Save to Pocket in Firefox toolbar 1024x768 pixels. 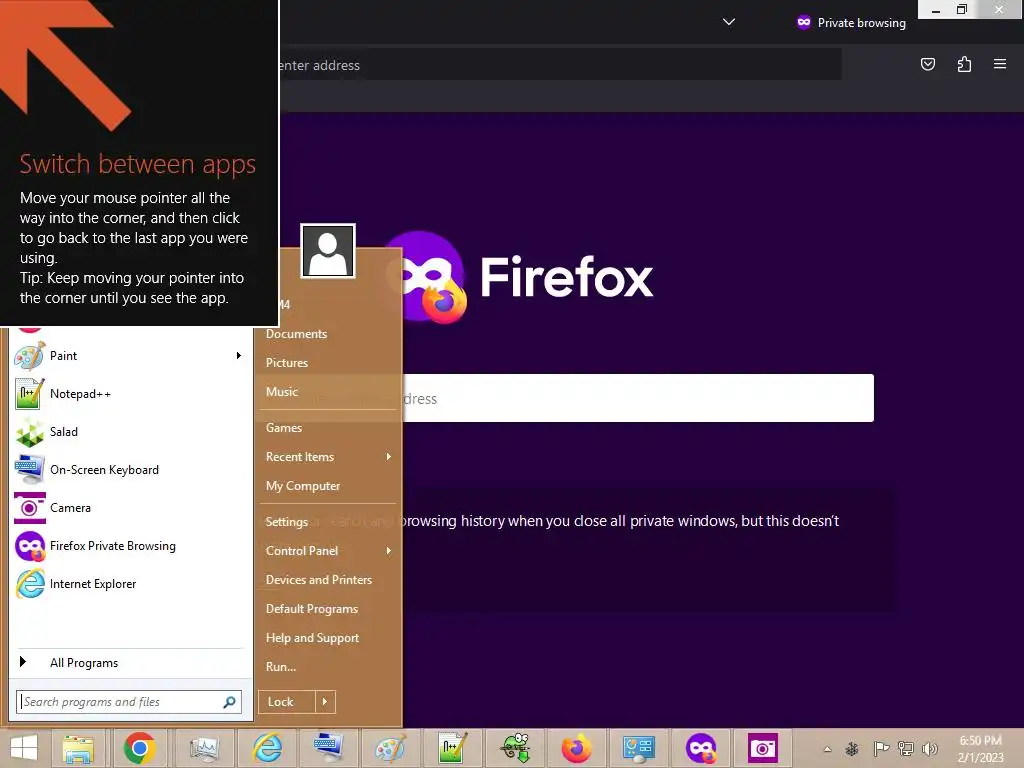click(x=927, y=64)
